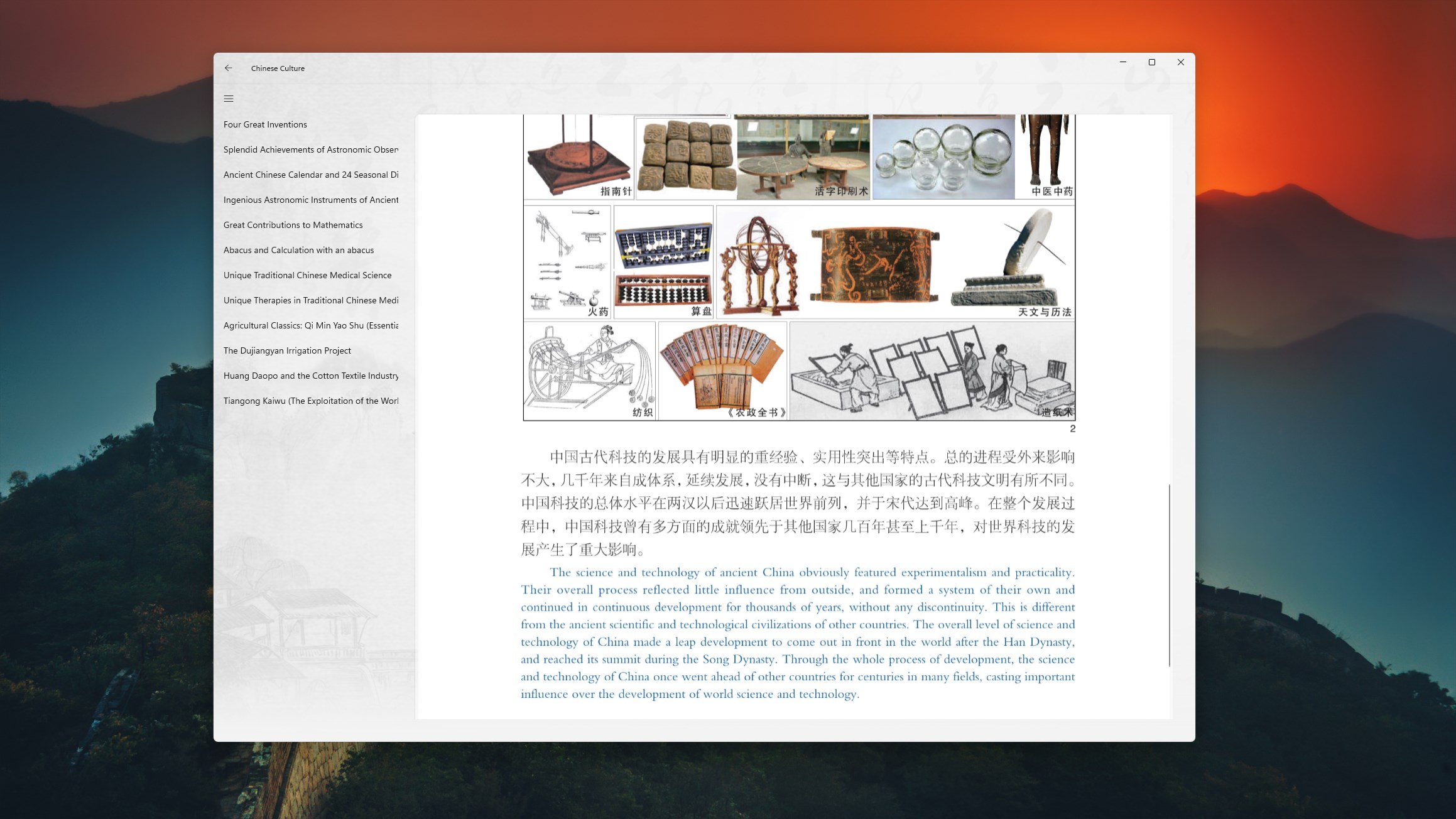
Task: Open Huang Daopo and Cotton Textile Industry
Action: click(x=311, y=376)
